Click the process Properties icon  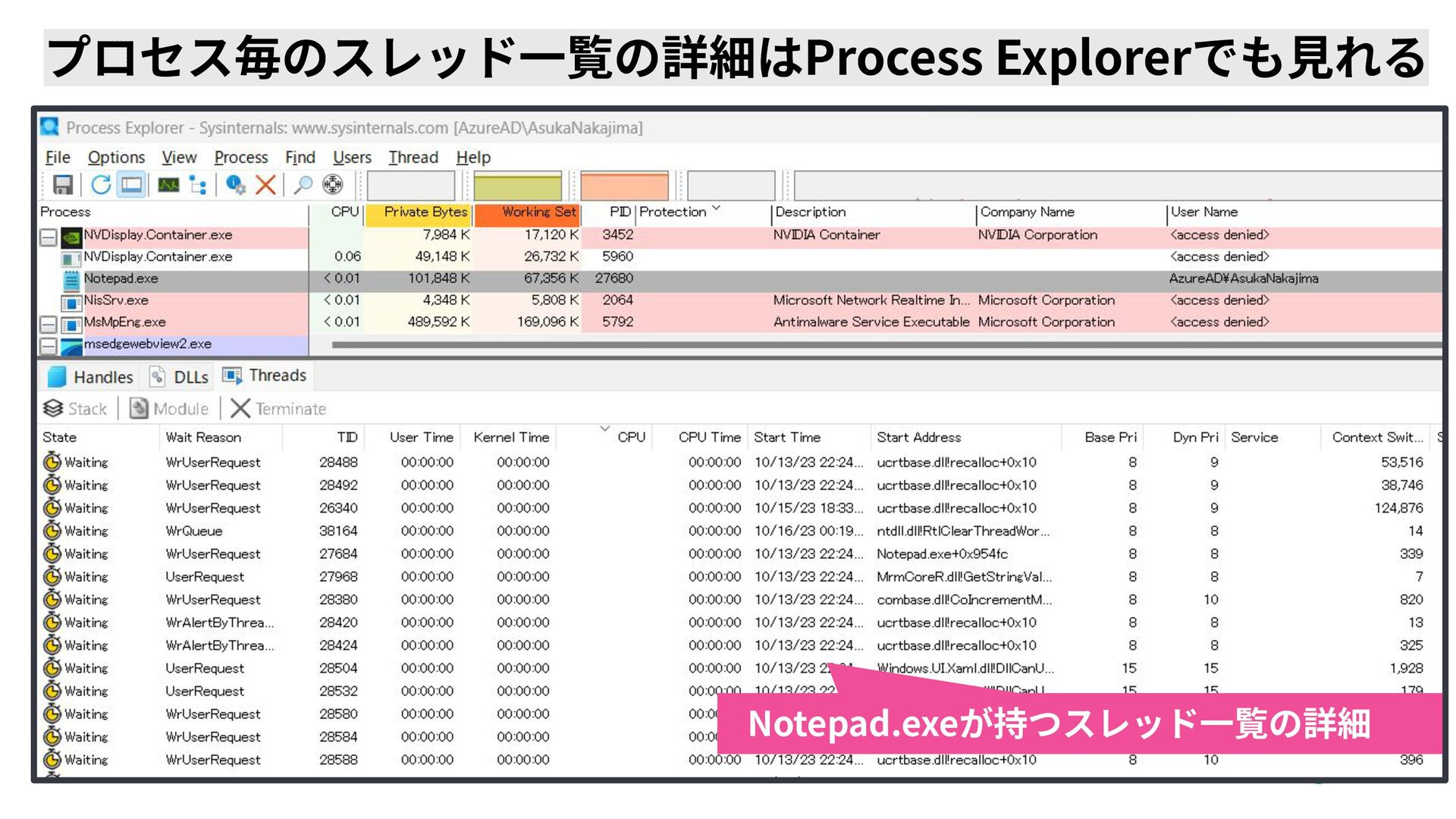235,185
